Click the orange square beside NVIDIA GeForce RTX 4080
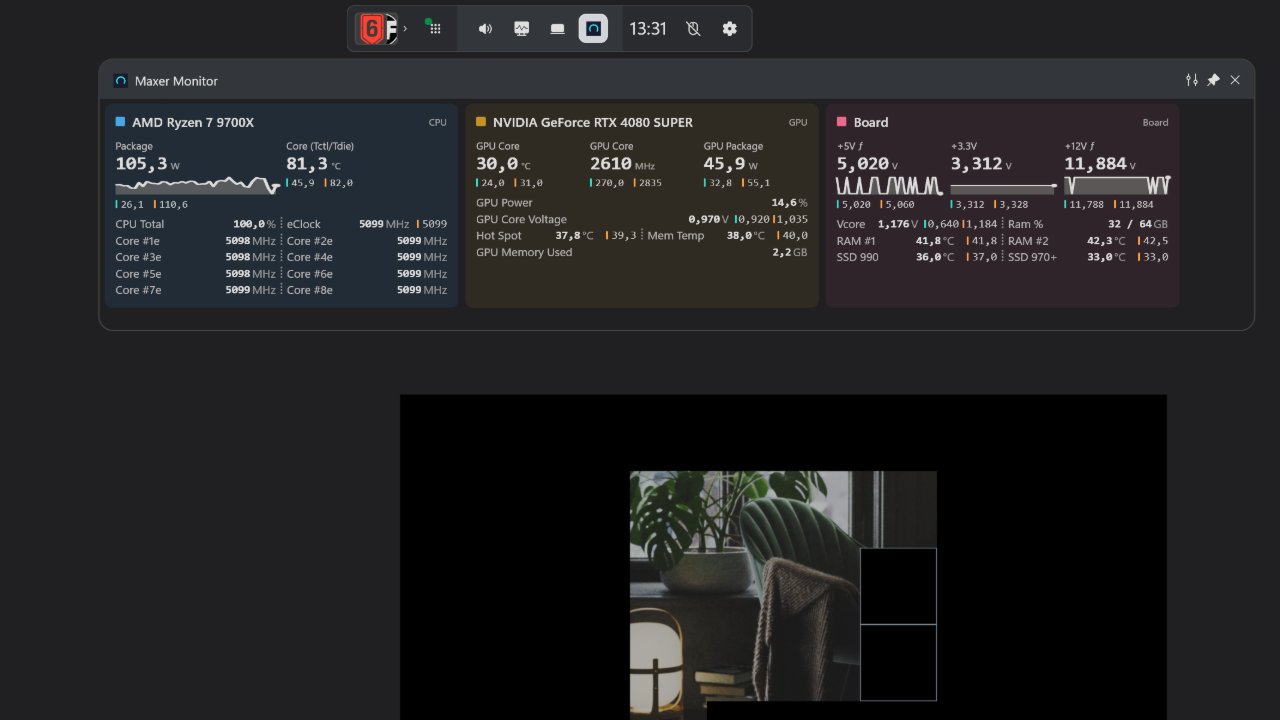 (x=481, y=122)
